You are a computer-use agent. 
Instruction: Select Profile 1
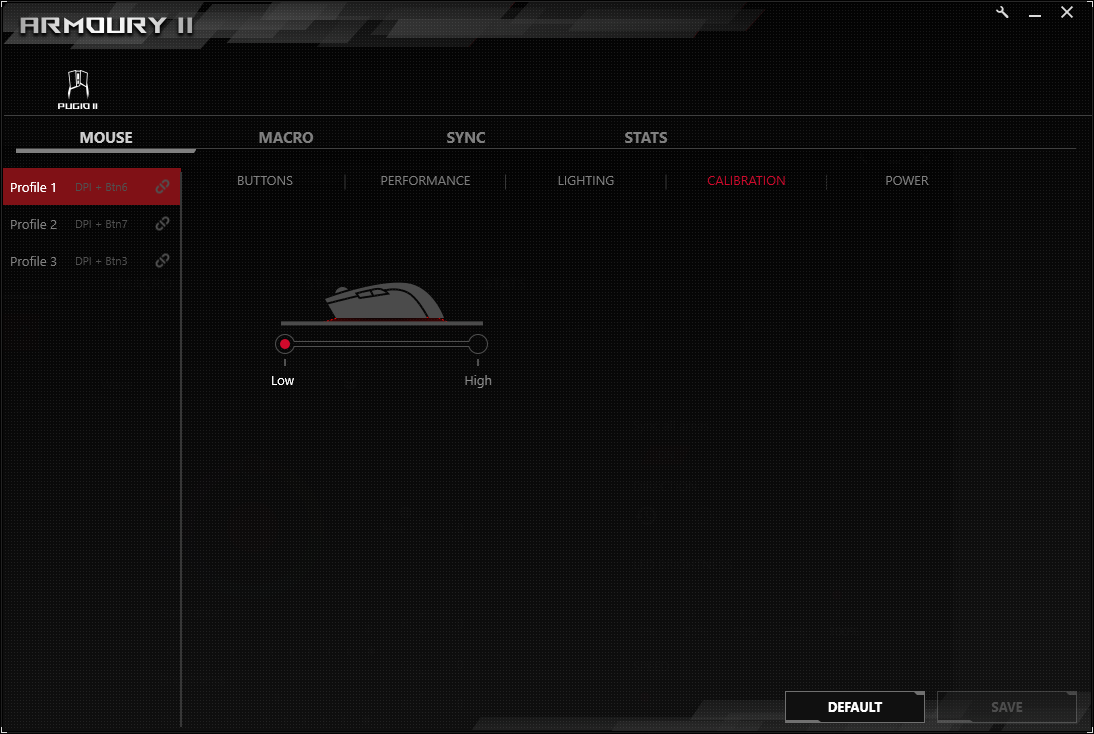(x=91, y=187)
